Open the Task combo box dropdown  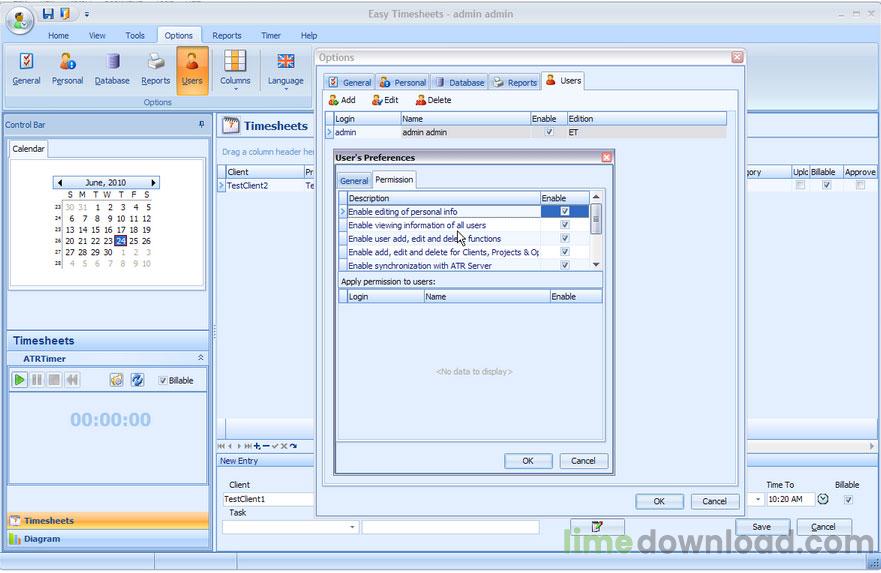(x=352, y=527)
